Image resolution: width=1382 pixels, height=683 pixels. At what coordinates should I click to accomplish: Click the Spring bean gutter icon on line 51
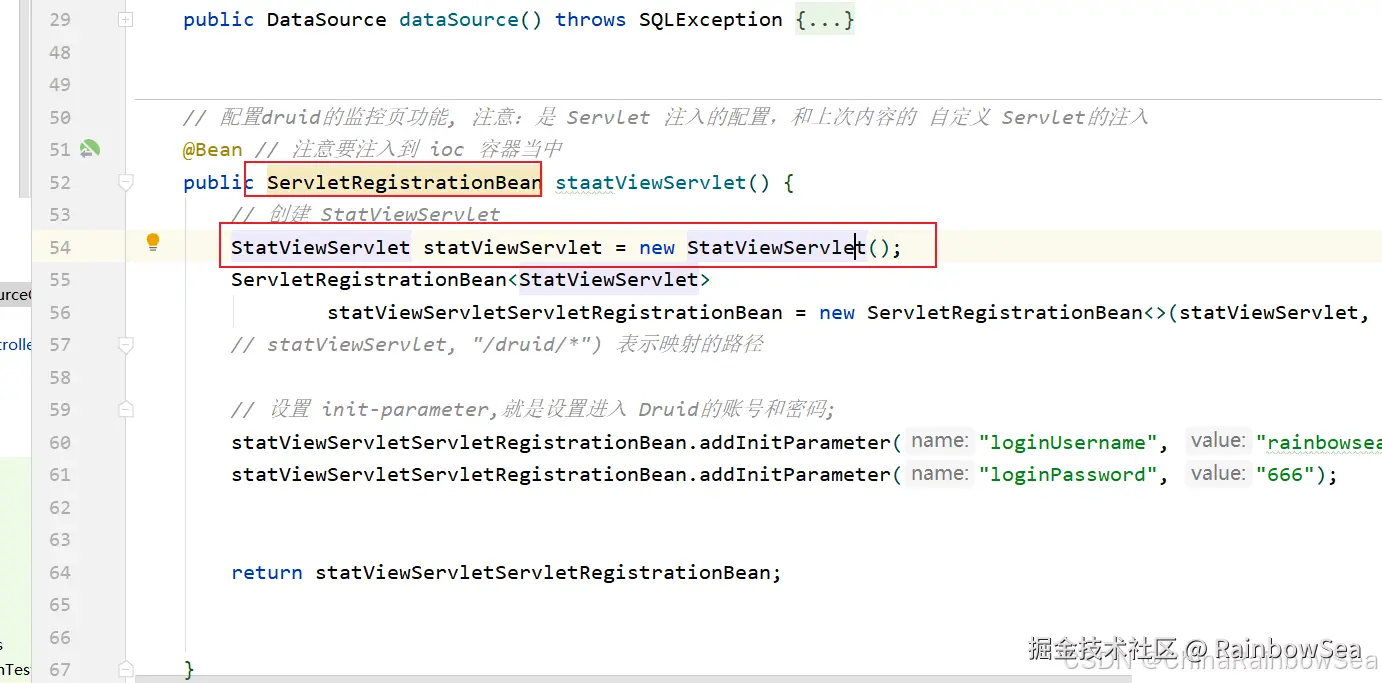click(90, 150)
